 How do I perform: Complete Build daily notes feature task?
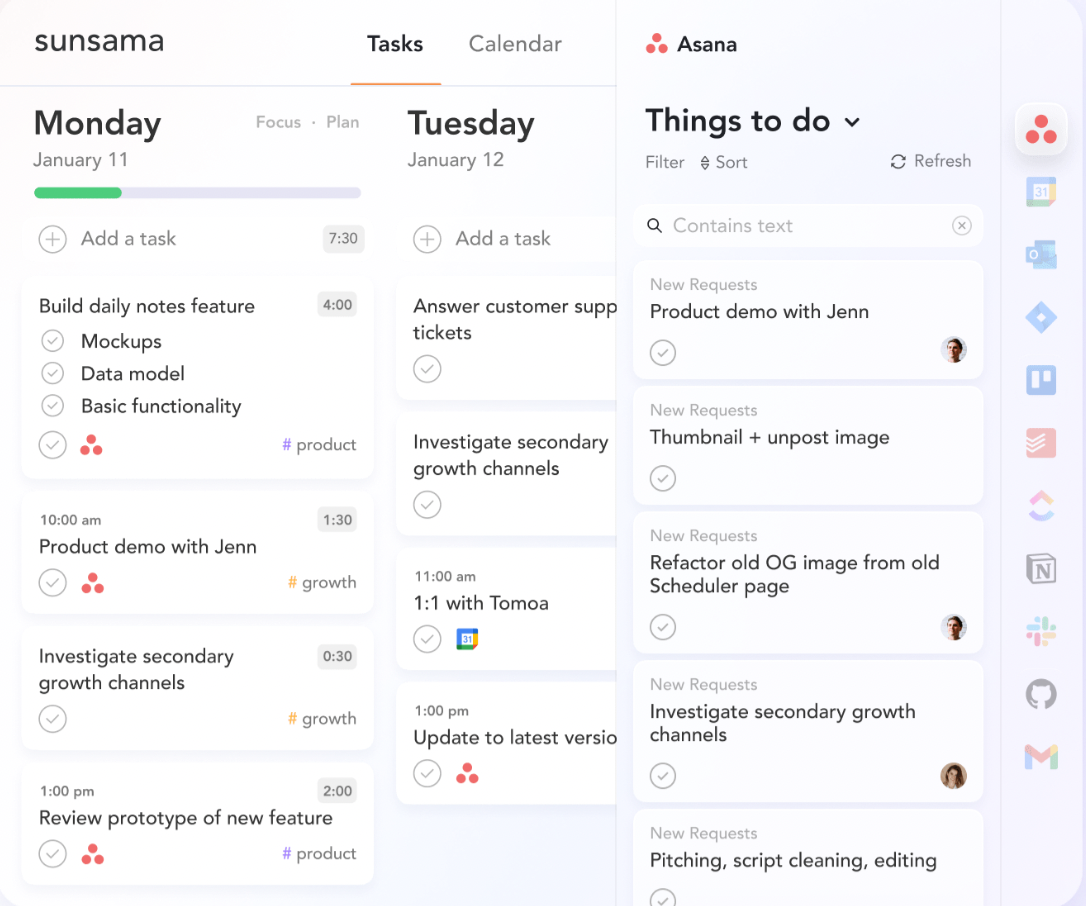(x=53, y=445)
